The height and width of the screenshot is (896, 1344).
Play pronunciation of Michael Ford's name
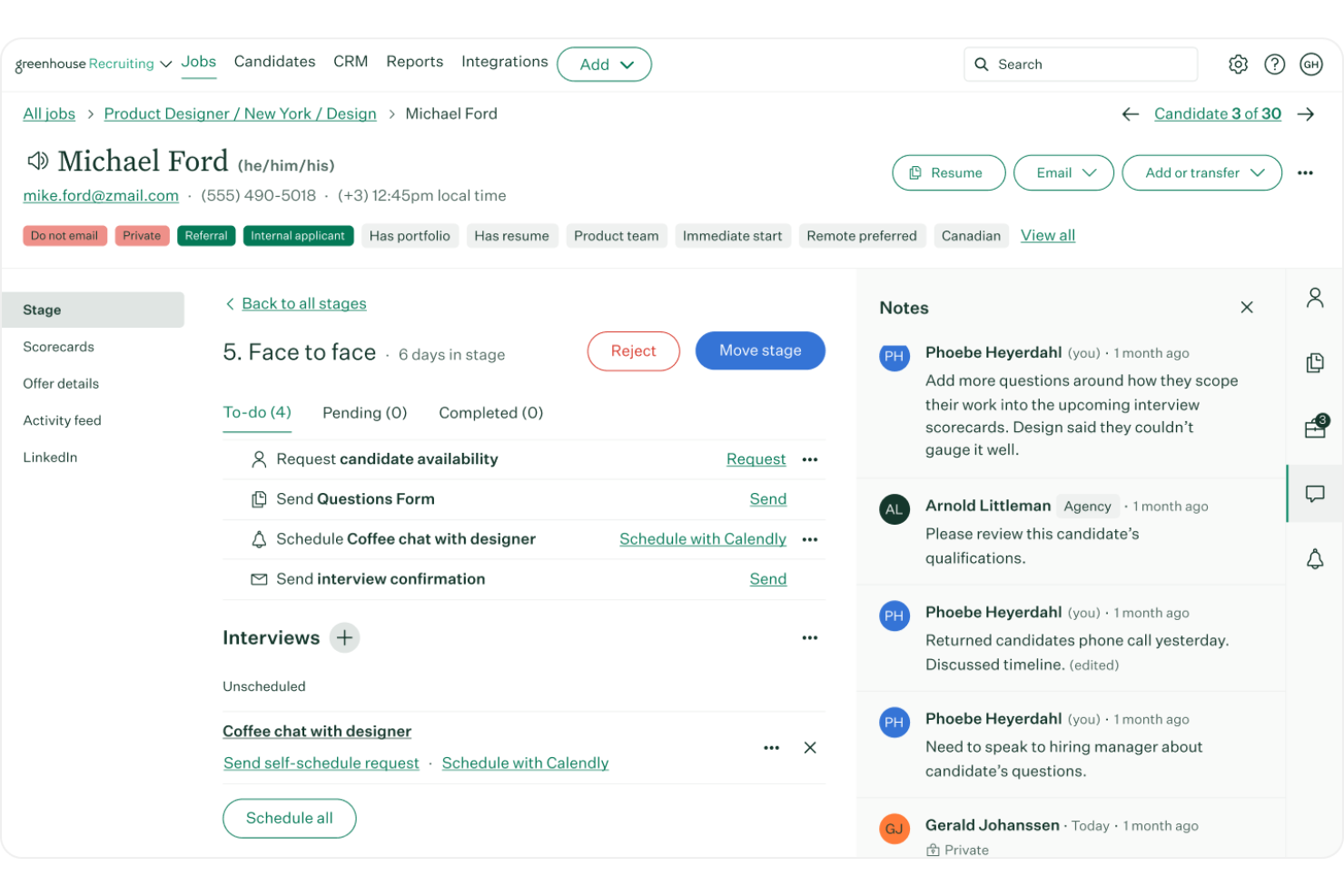tap(36, 161)
